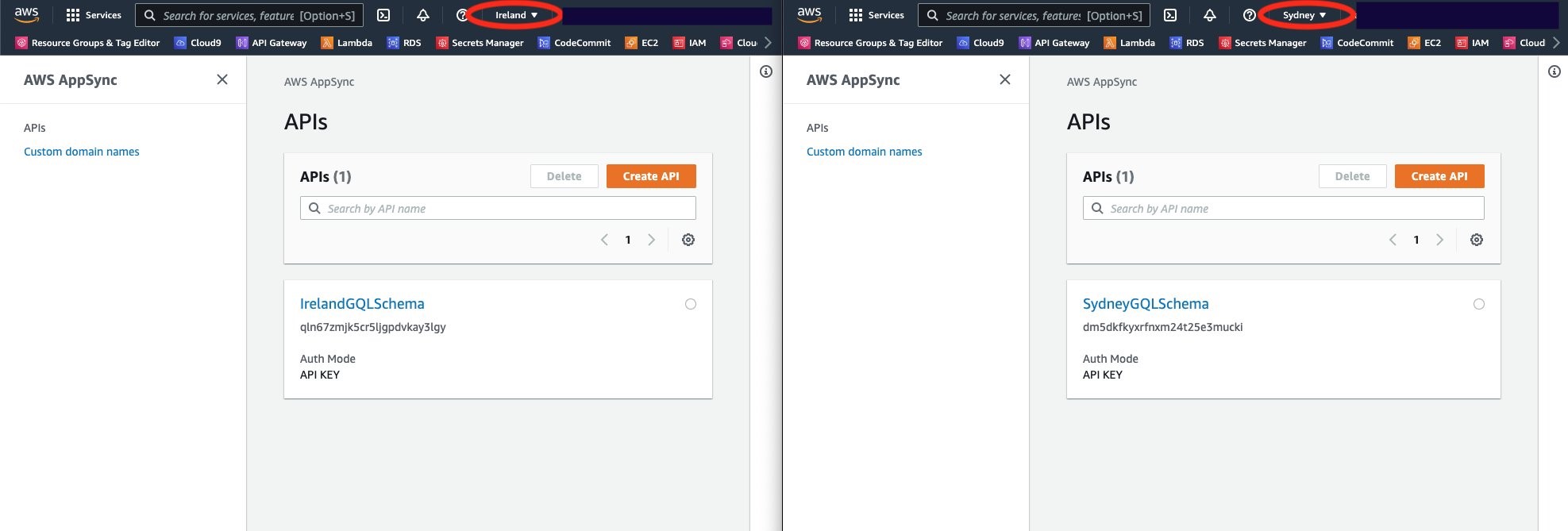Open the API Gateway shortcut in Sydney window
1568x531 pixels.
1054,43
